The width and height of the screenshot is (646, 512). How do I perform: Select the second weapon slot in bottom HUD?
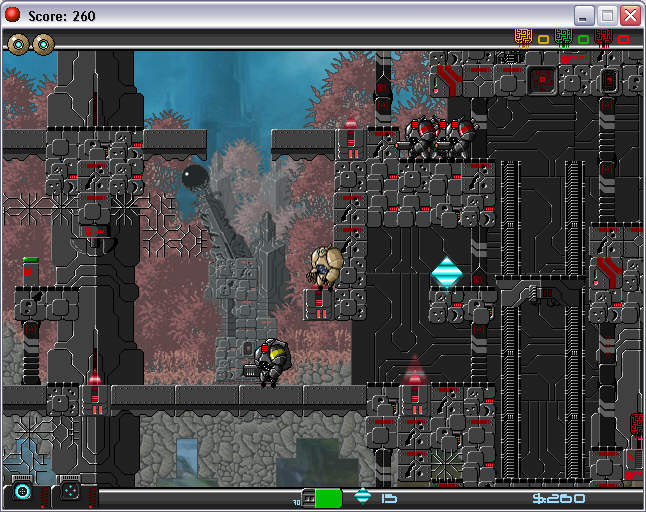tap(70, 492)
